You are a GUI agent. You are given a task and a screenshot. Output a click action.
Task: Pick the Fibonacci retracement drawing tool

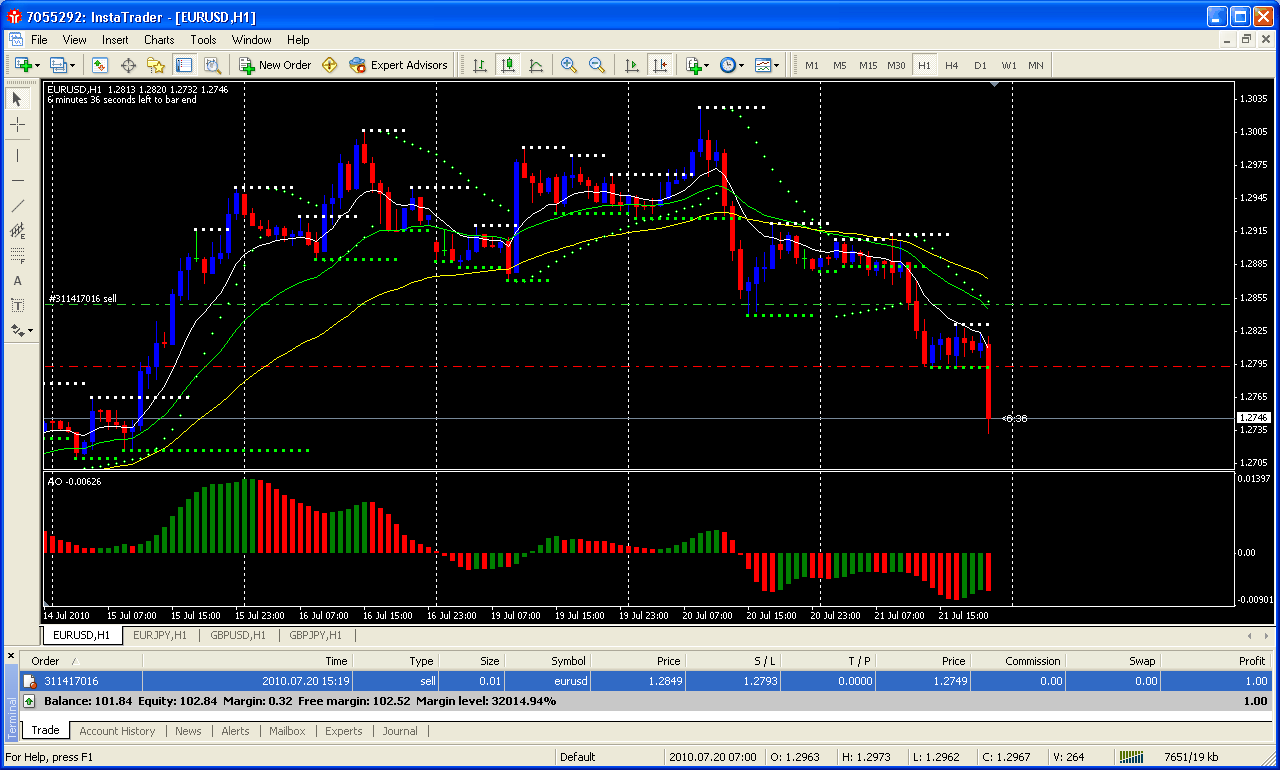[x=18, y=256]
